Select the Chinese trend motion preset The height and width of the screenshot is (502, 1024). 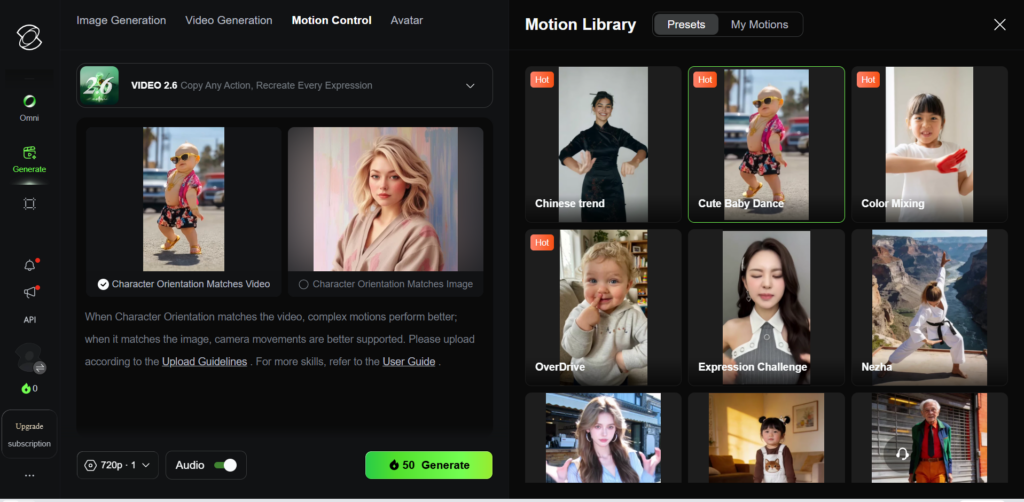coord(603,144)
